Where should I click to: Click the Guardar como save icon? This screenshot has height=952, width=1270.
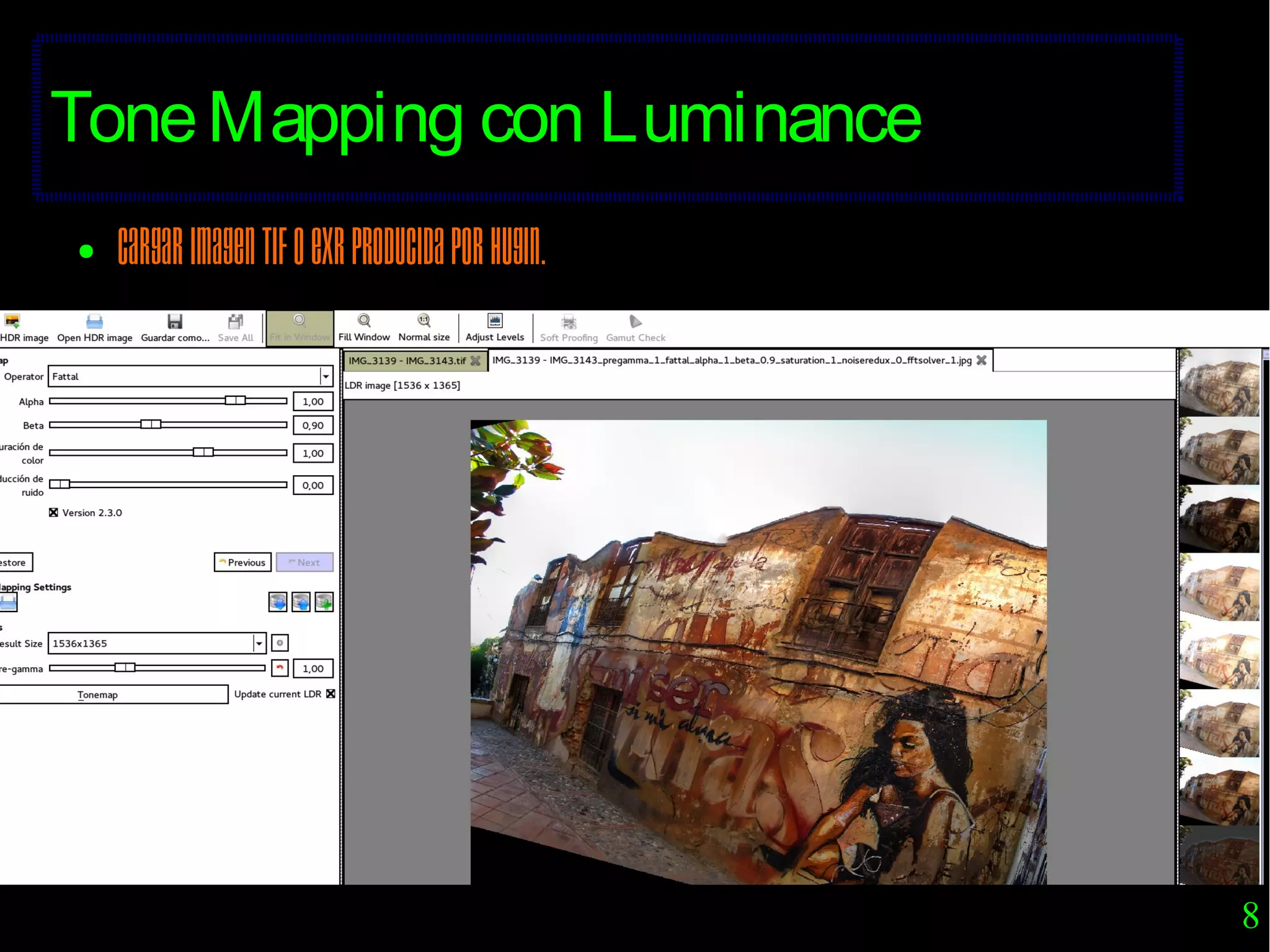(x=175, y=321)
